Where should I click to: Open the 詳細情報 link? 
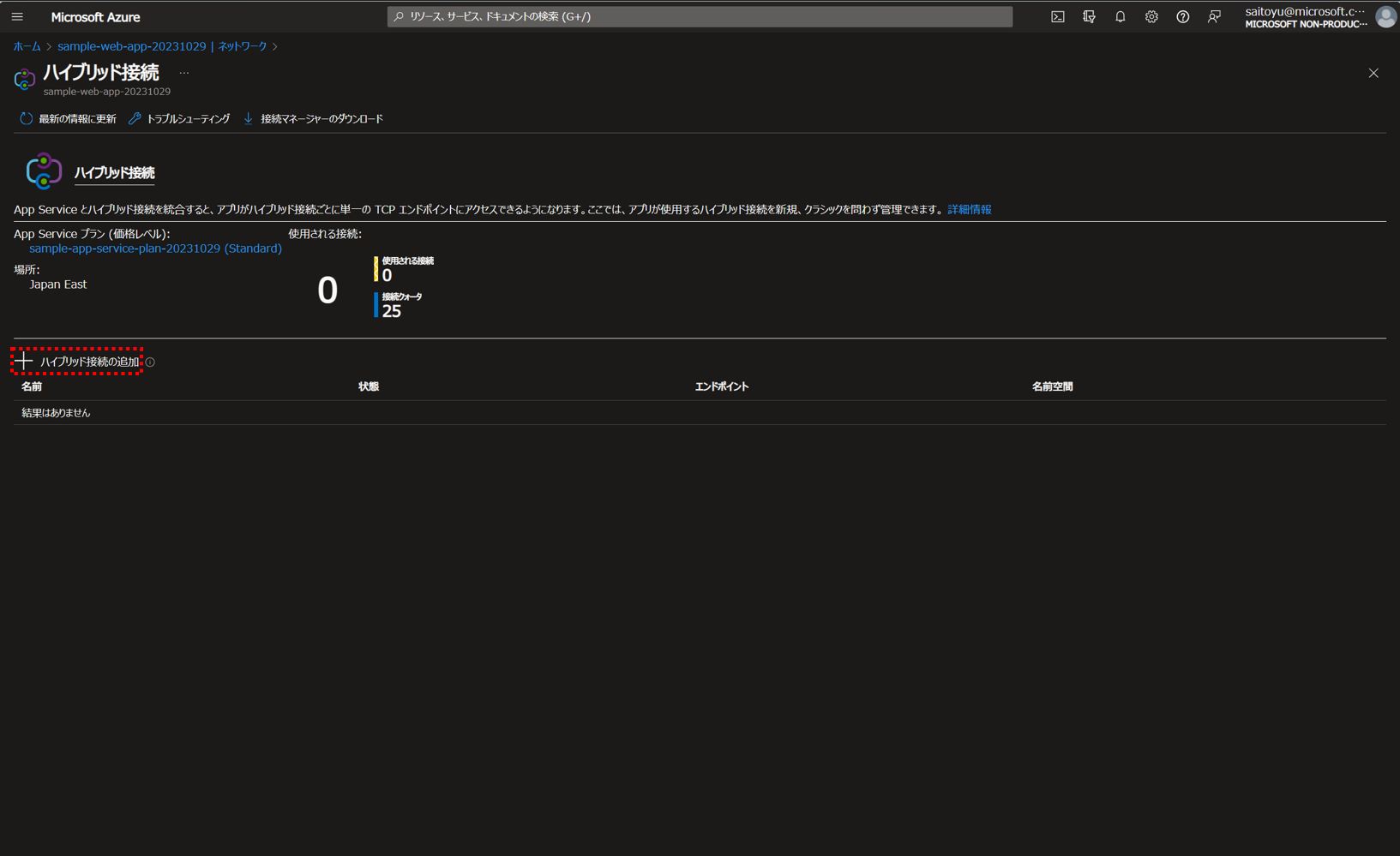coord(970,209)
